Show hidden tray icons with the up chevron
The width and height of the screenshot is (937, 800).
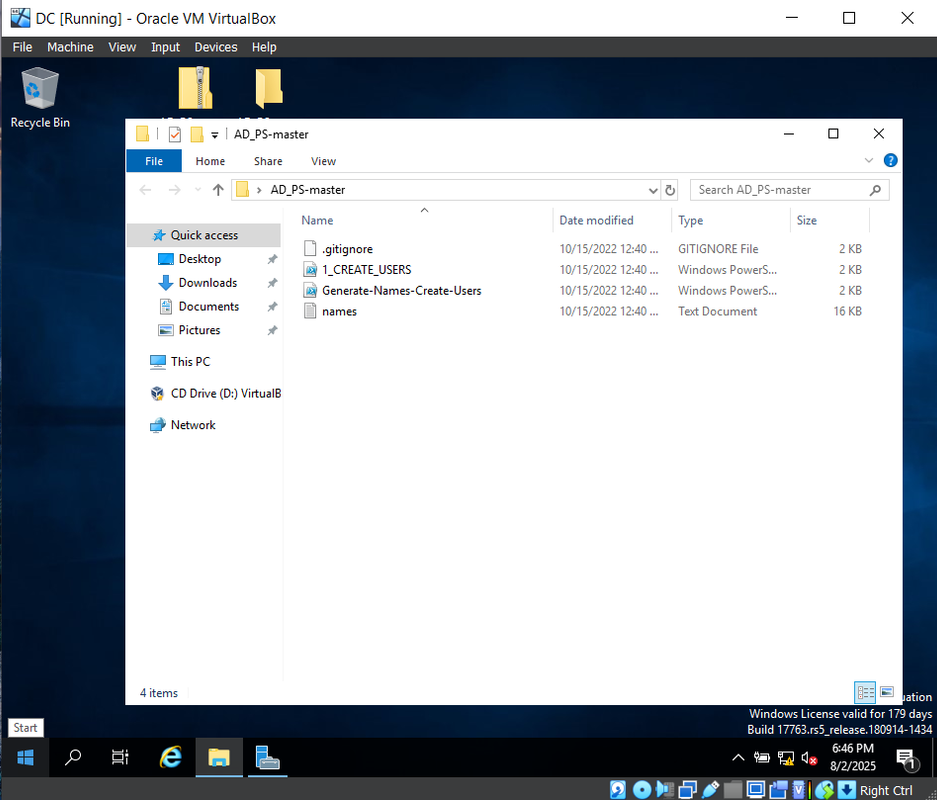pos(738,758)
